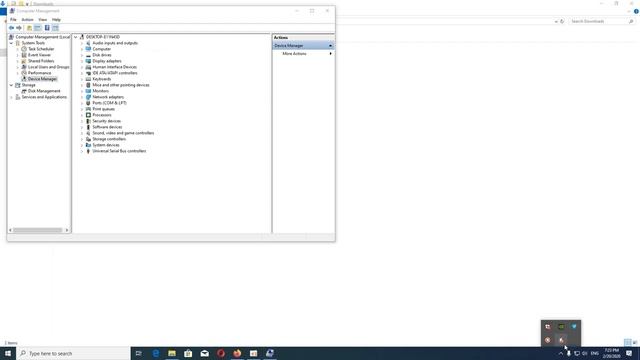Click the taskbar search box
Screen dimensions: 640x360
[x=73, y=353]
